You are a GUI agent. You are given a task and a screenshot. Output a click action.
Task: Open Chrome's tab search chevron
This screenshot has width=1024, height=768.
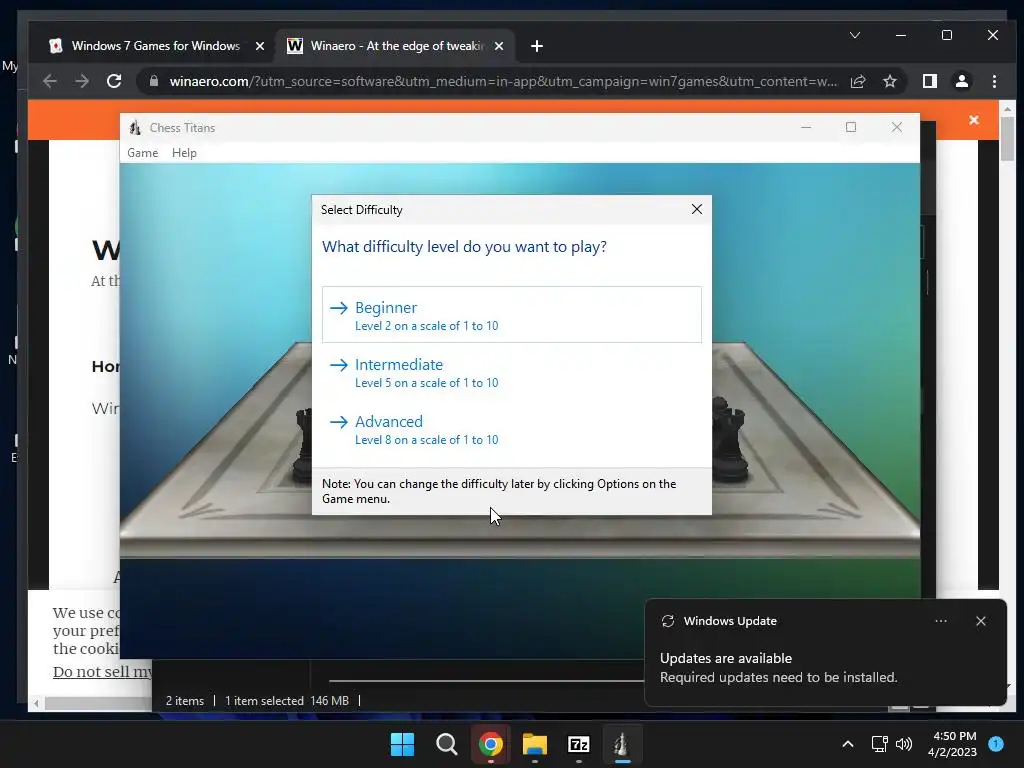coord(855,35)
